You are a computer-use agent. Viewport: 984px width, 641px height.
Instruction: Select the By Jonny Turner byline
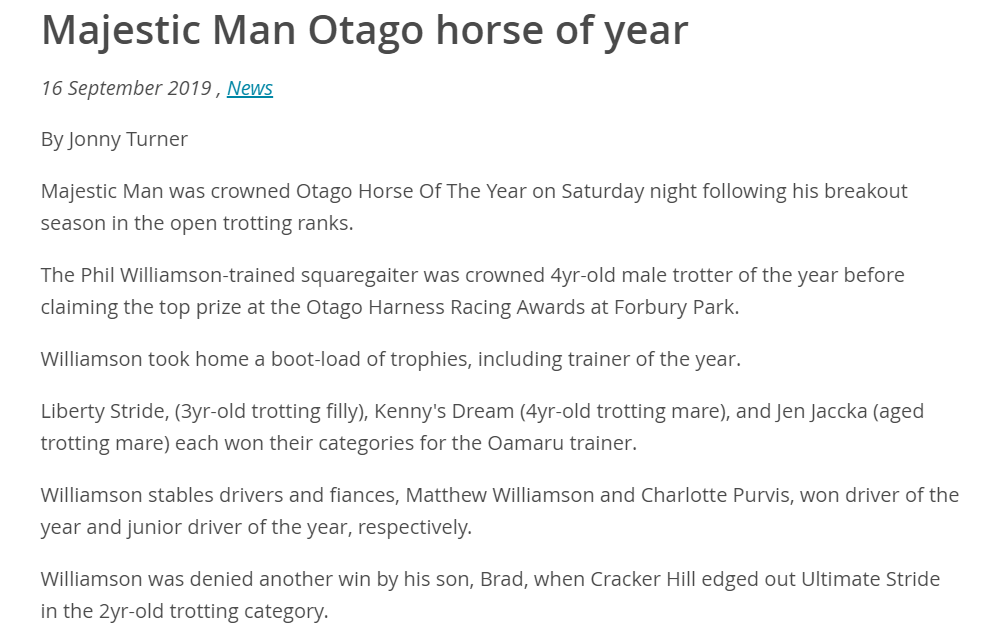(114, 139)
